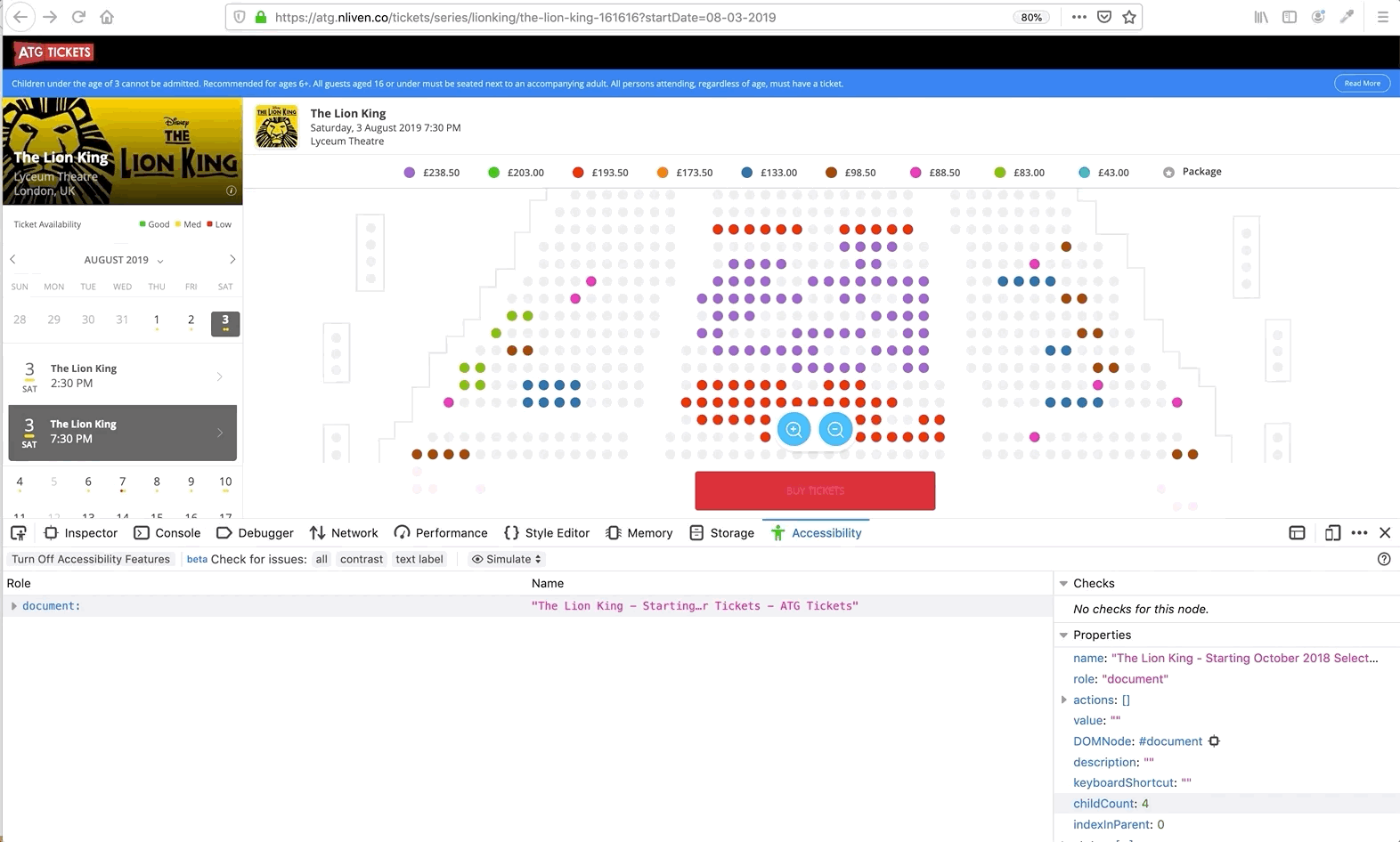Filter seats by the £133.00 blue swatch

tap(747, 173)
